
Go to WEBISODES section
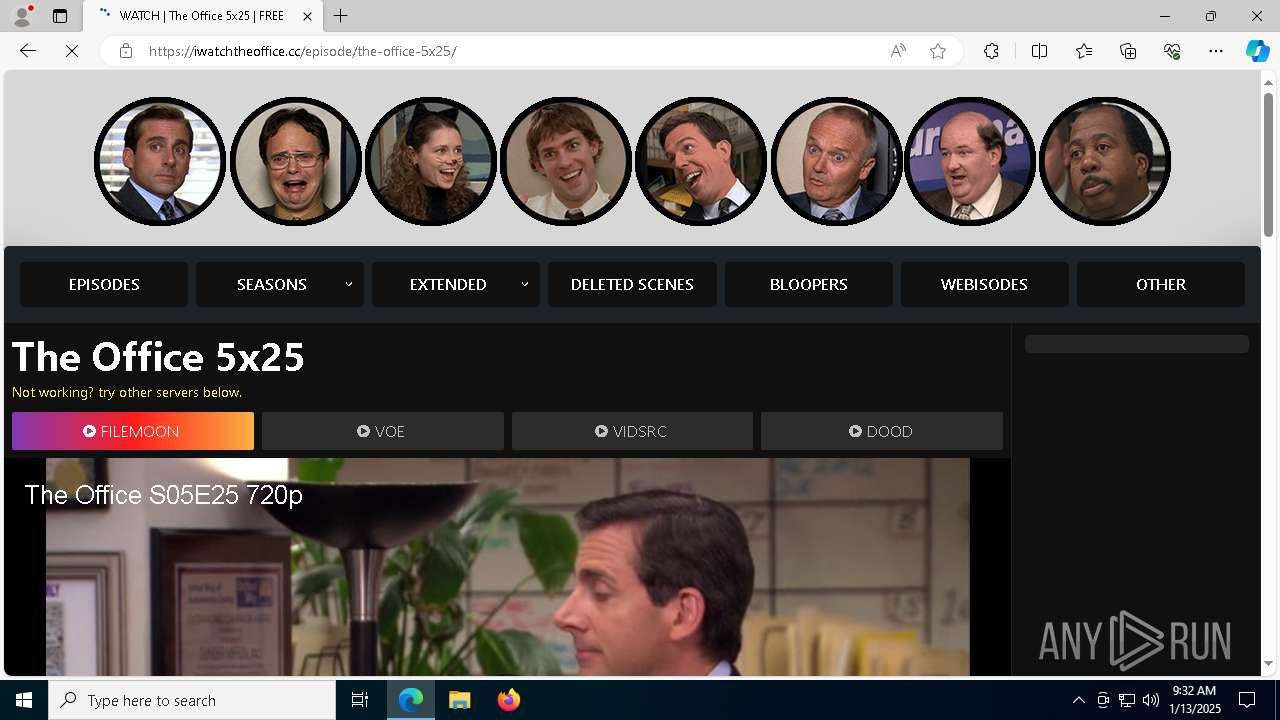tap(984, 284)
